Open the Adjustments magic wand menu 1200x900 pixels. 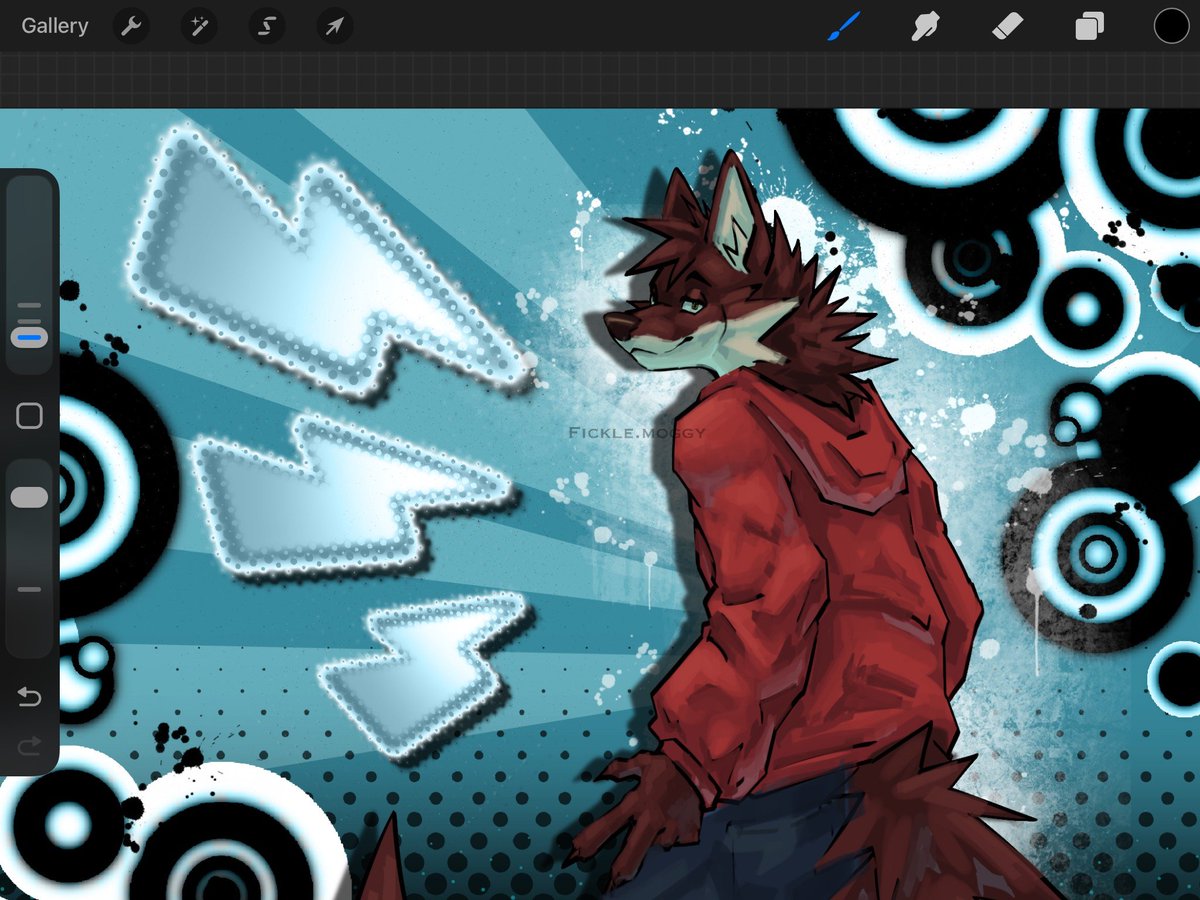199,26
